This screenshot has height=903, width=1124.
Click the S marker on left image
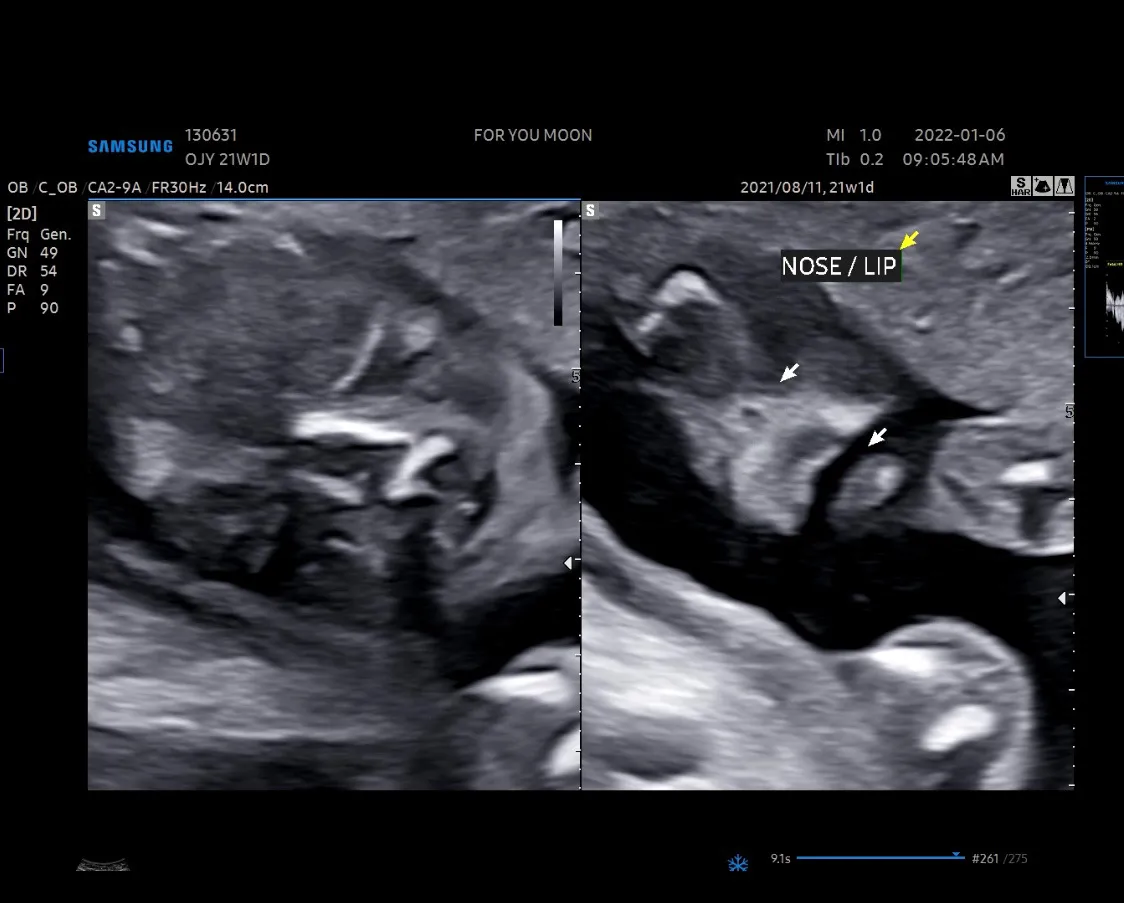click(x=97, y=210)
